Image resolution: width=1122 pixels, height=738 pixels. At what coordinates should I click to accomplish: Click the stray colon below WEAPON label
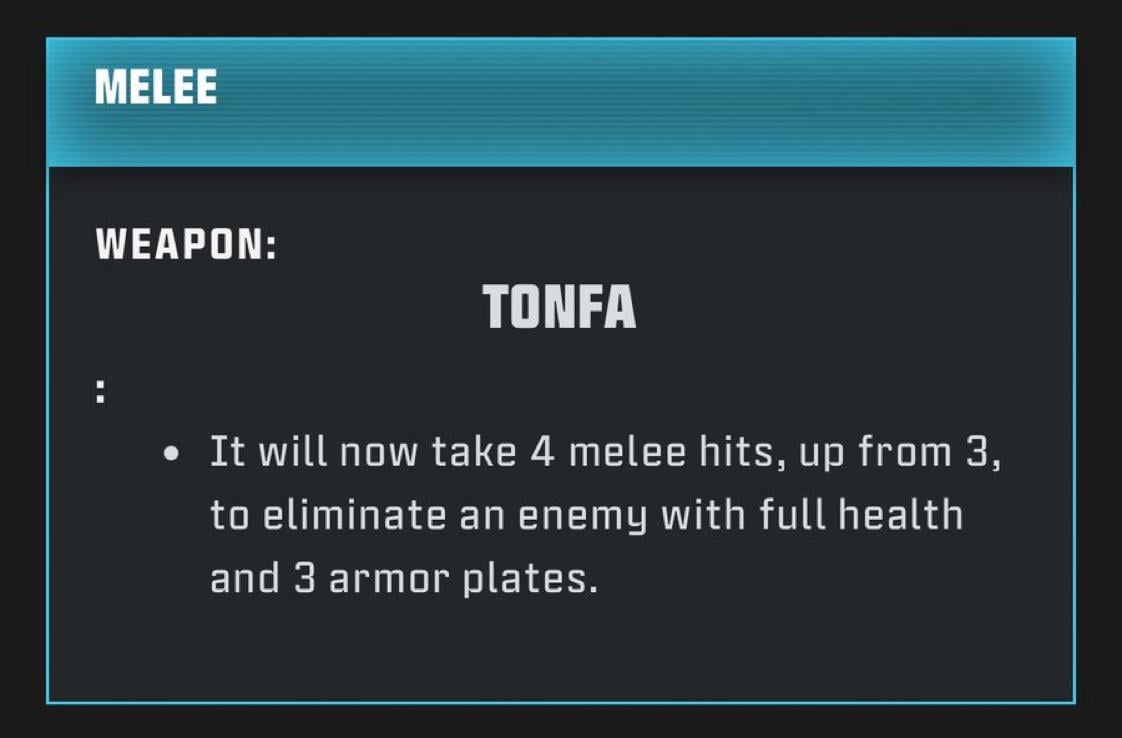(x=101, y=392)
